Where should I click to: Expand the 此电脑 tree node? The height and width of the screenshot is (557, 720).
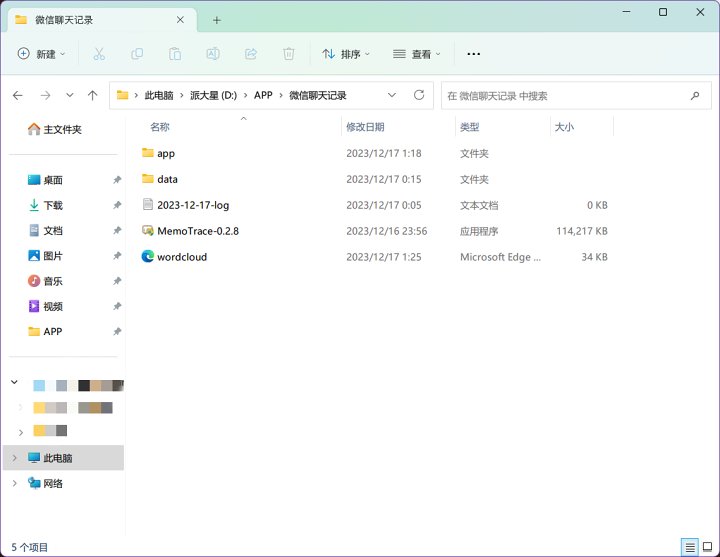click(14, 458)
